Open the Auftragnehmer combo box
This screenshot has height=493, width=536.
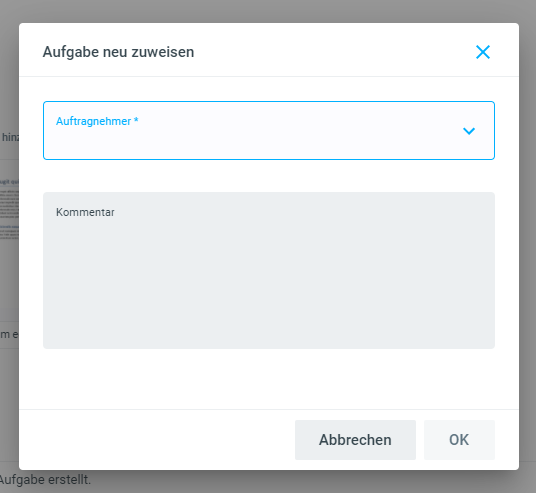[269, 130]
